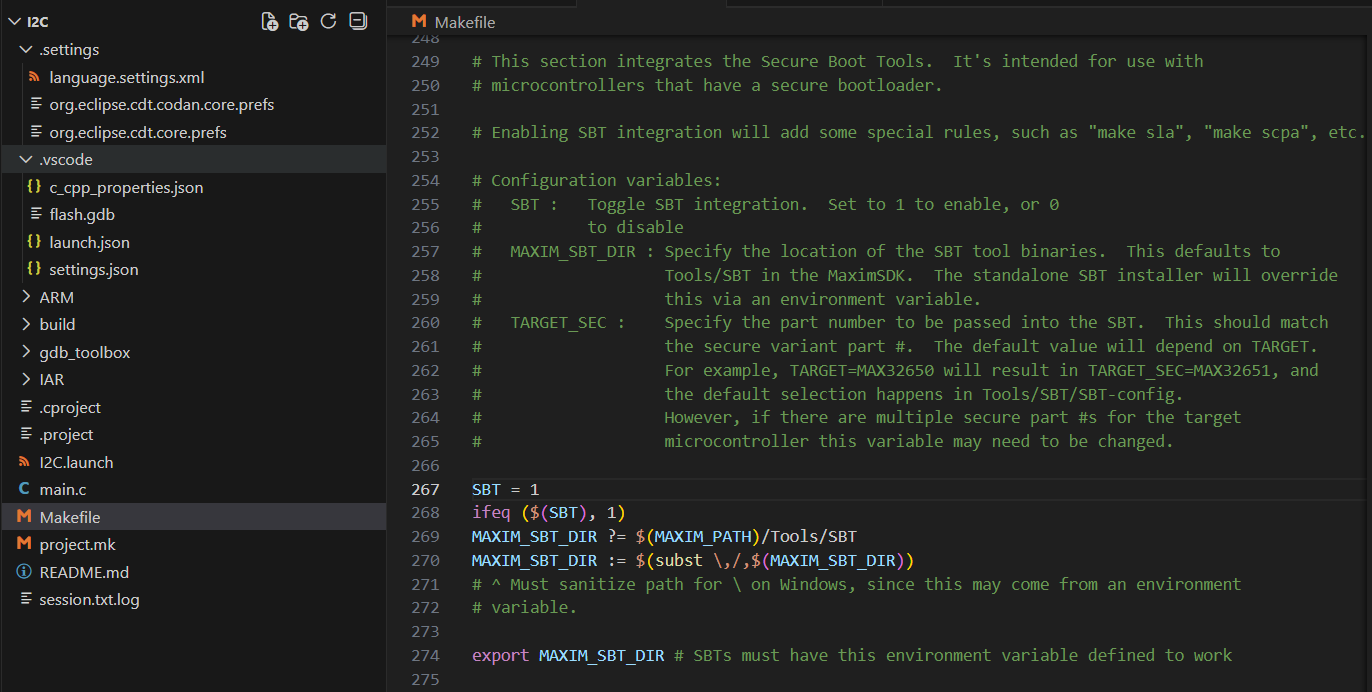Open session.txt.log file
This screenshot has width=1372, height=692.
point(89,599)
